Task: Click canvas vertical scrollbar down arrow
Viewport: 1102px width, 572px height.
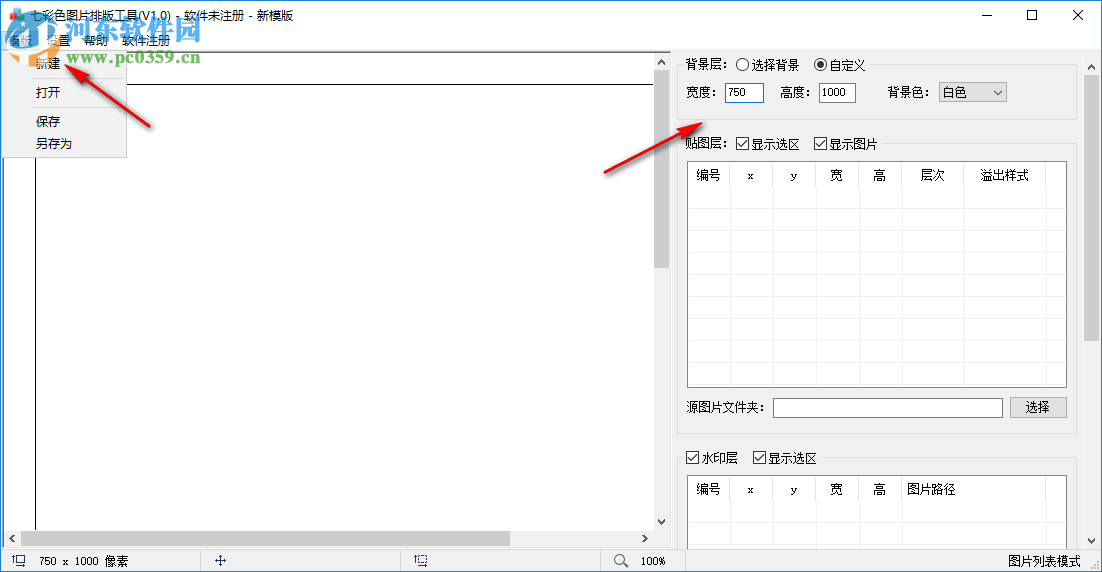Action: click(x=661, y=521)
